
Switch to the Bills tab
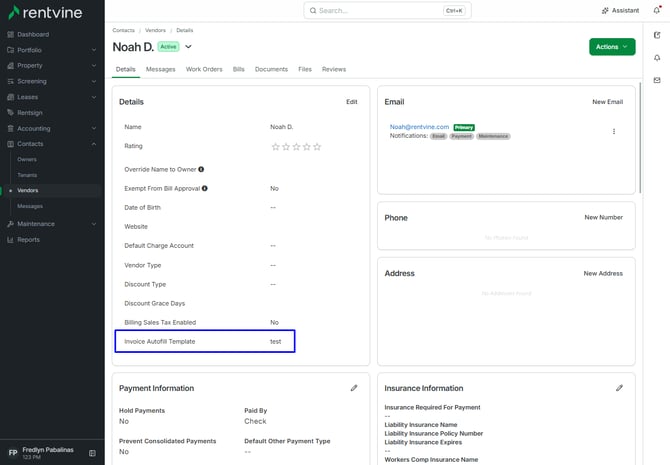coord(238,69)
